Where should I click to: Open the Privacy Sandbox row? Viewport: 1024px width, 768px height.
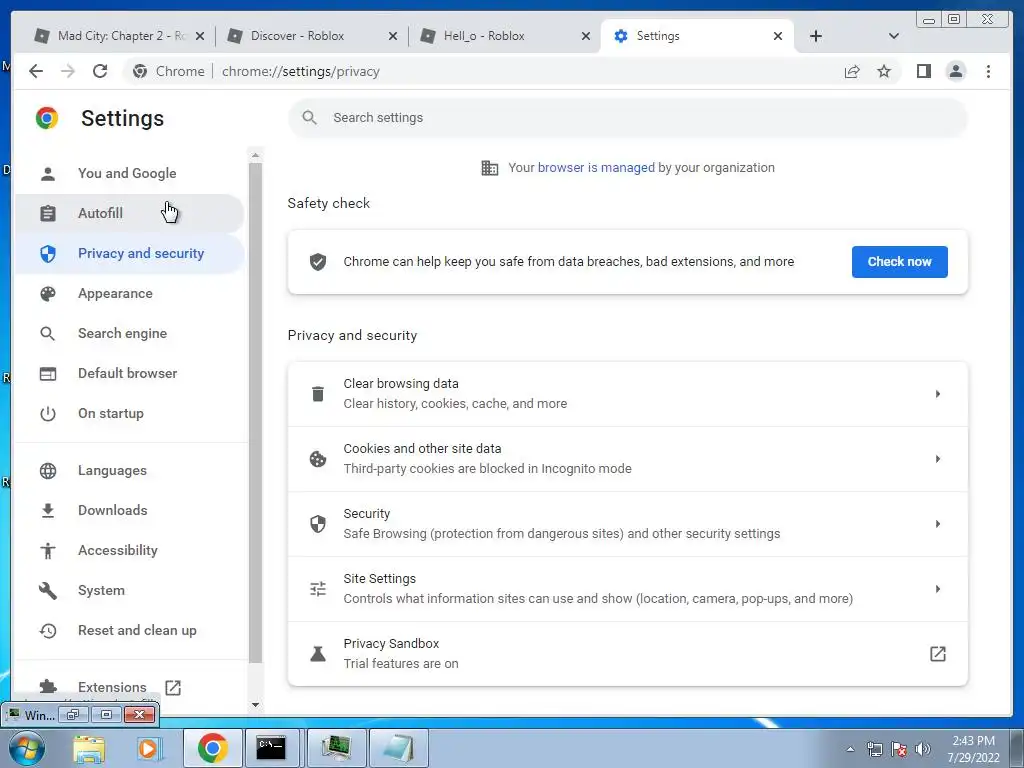coord(628,654)
